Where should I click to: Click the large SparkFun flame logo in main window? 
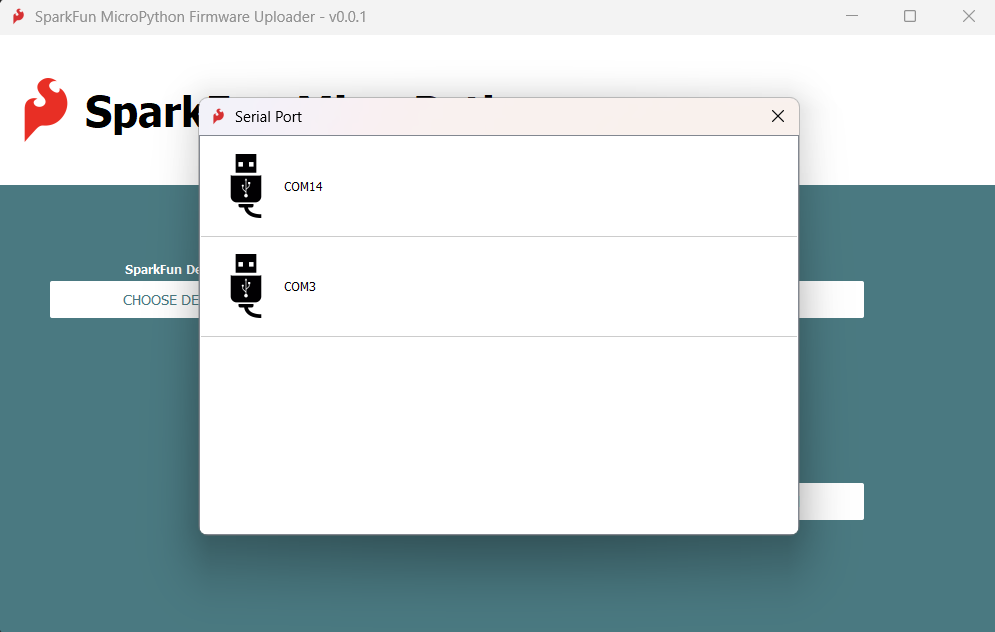click(x=45, y=109)
